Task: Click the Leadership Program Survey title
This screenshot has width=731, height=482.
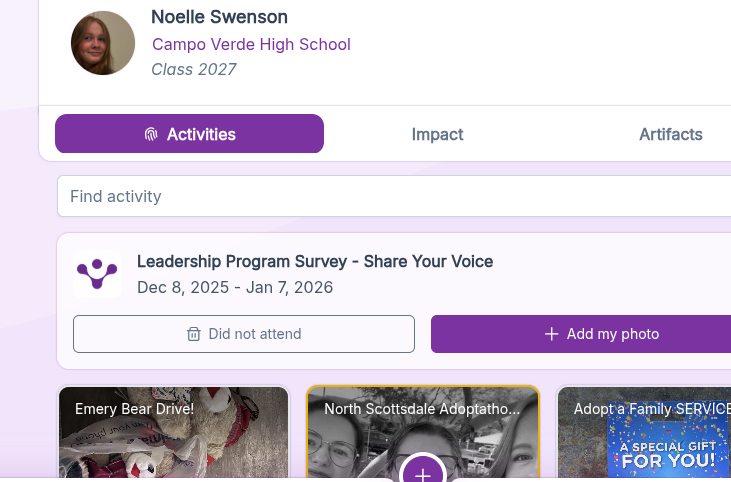Action: click(x=314, y=261)
